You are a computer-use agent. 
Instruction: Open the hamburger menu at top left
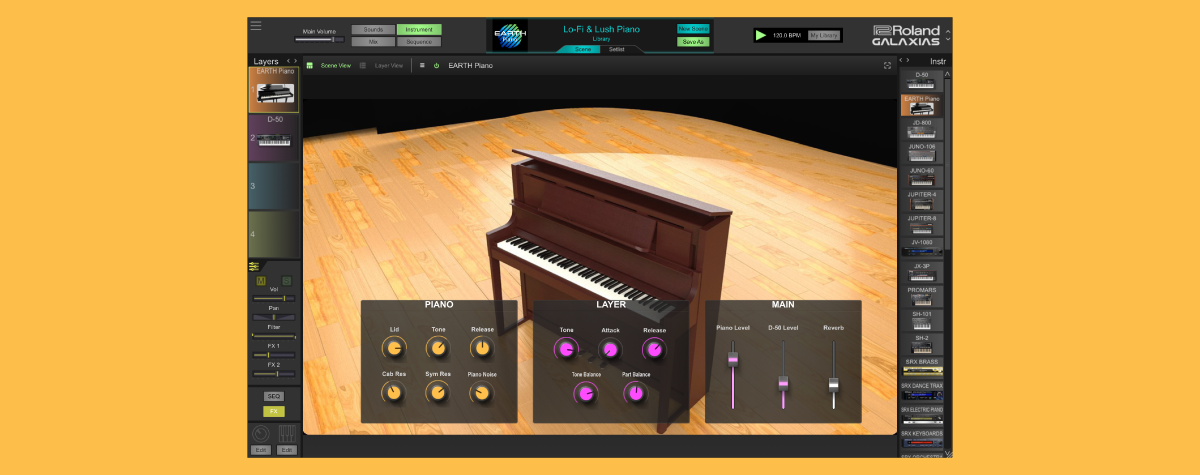pos(257,25)
